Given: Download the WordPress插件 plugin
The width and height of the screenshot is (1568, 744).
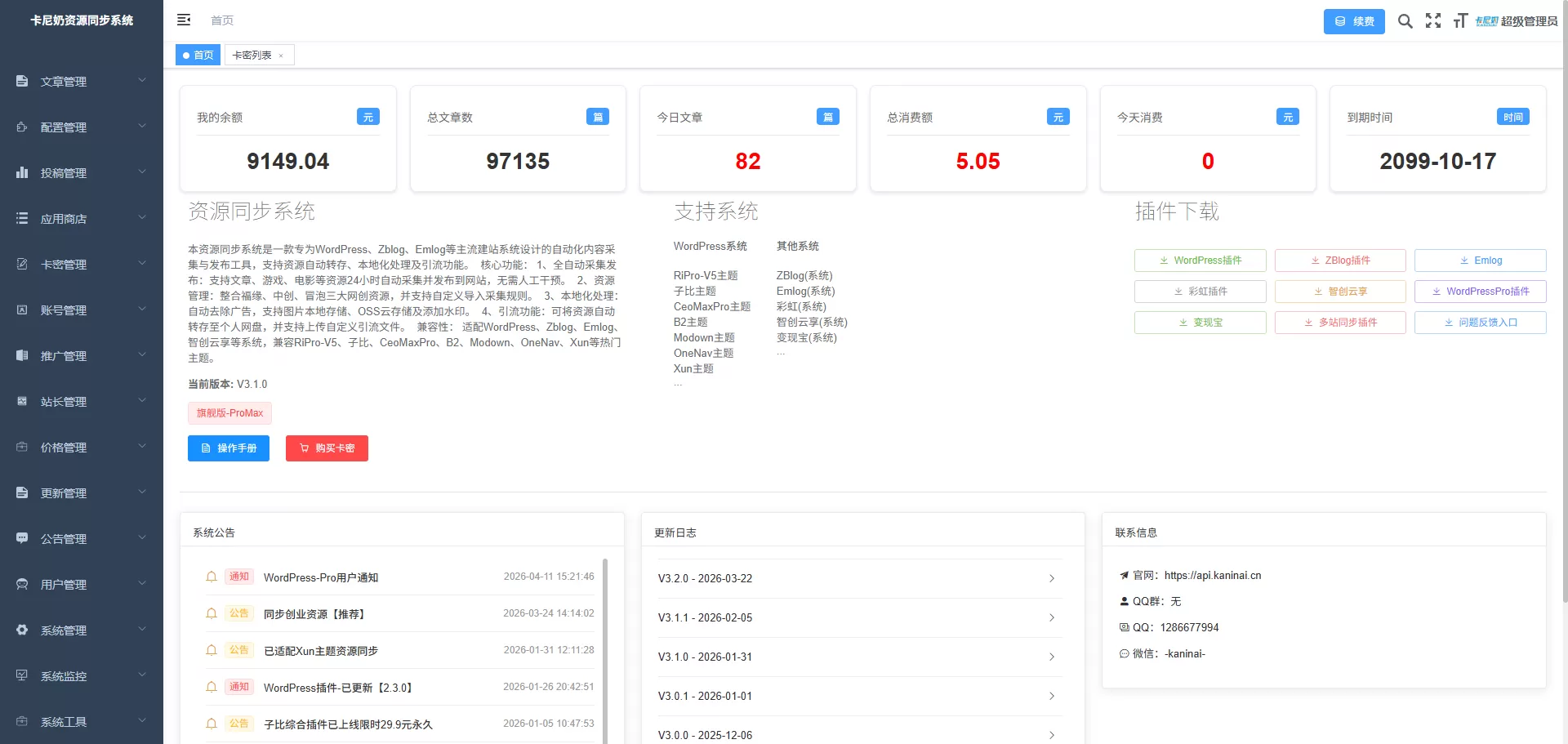Looking at the screenshot, I should (1200, 261).
